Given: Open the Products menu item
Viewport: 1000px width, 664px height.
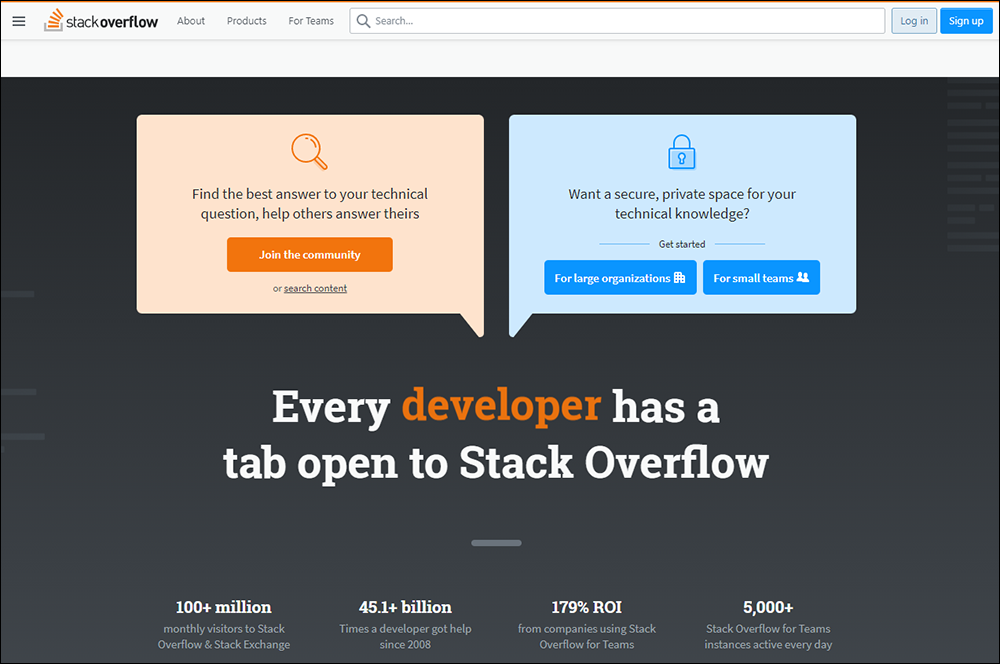Looking at the screenshot, I should tap(247, 21).
